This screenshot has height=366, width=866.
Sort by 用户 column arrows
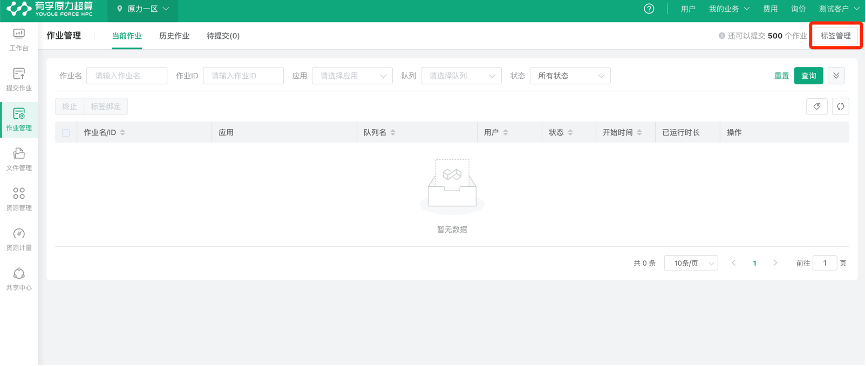(505, 133)
